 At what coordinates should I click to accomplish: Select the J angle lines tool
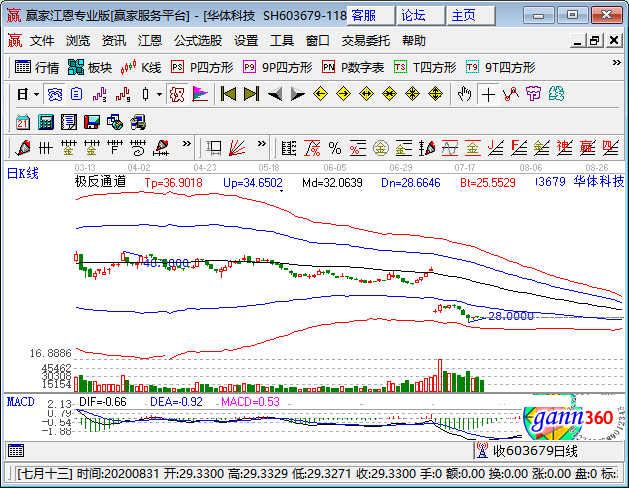pos(496,148)
